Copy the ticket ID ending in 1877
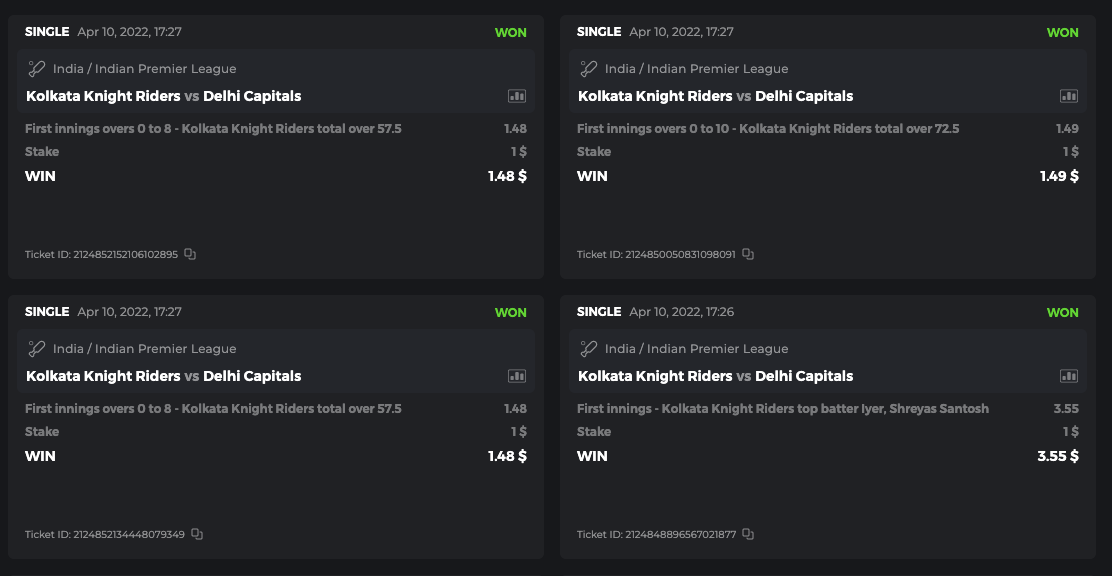 coord(748,534)
